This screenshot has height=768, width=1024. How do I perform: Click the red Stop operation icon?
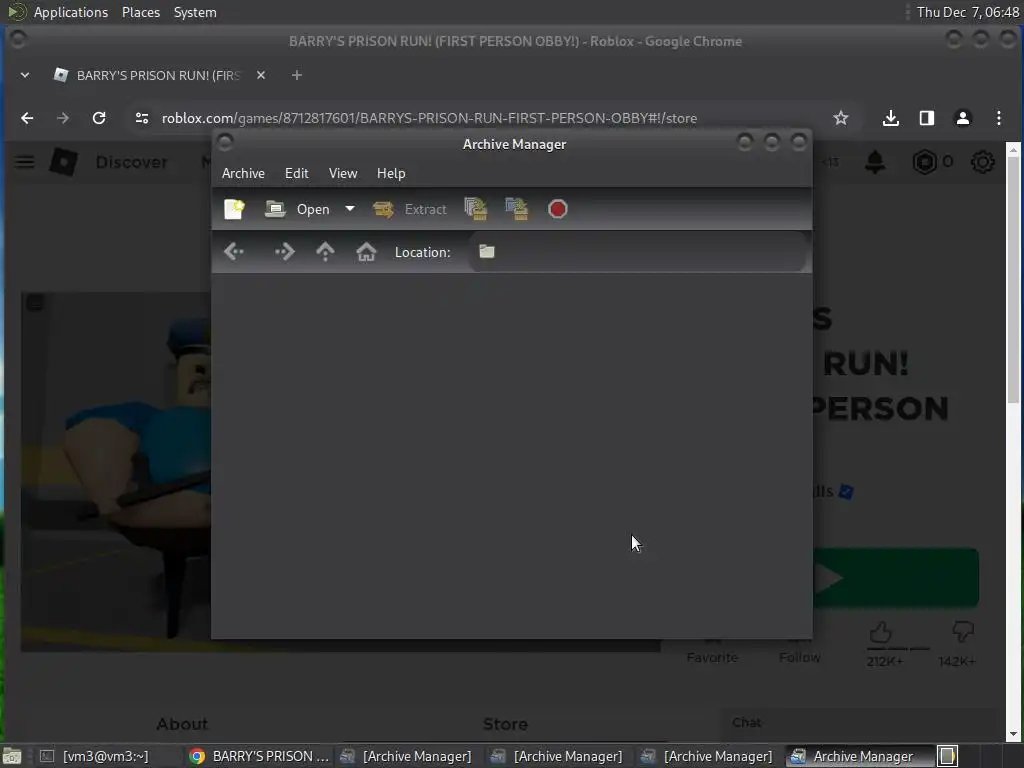point(557,209)
